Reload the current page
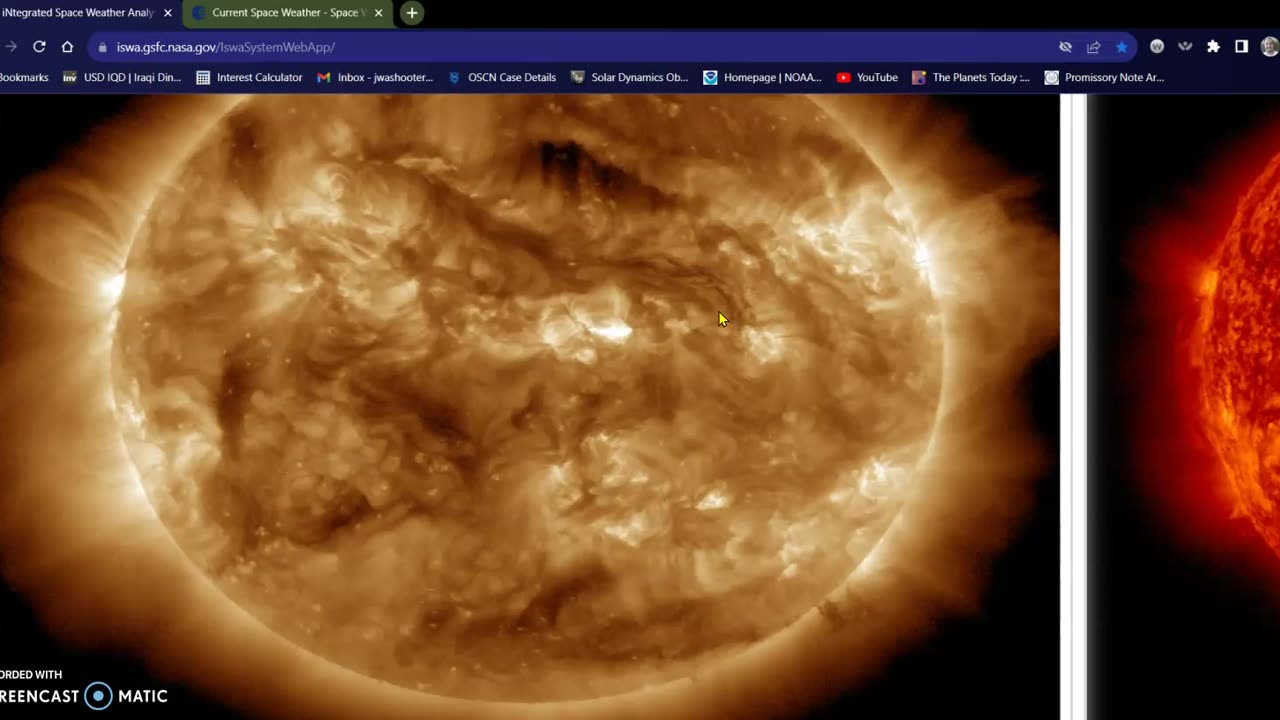 39,47
